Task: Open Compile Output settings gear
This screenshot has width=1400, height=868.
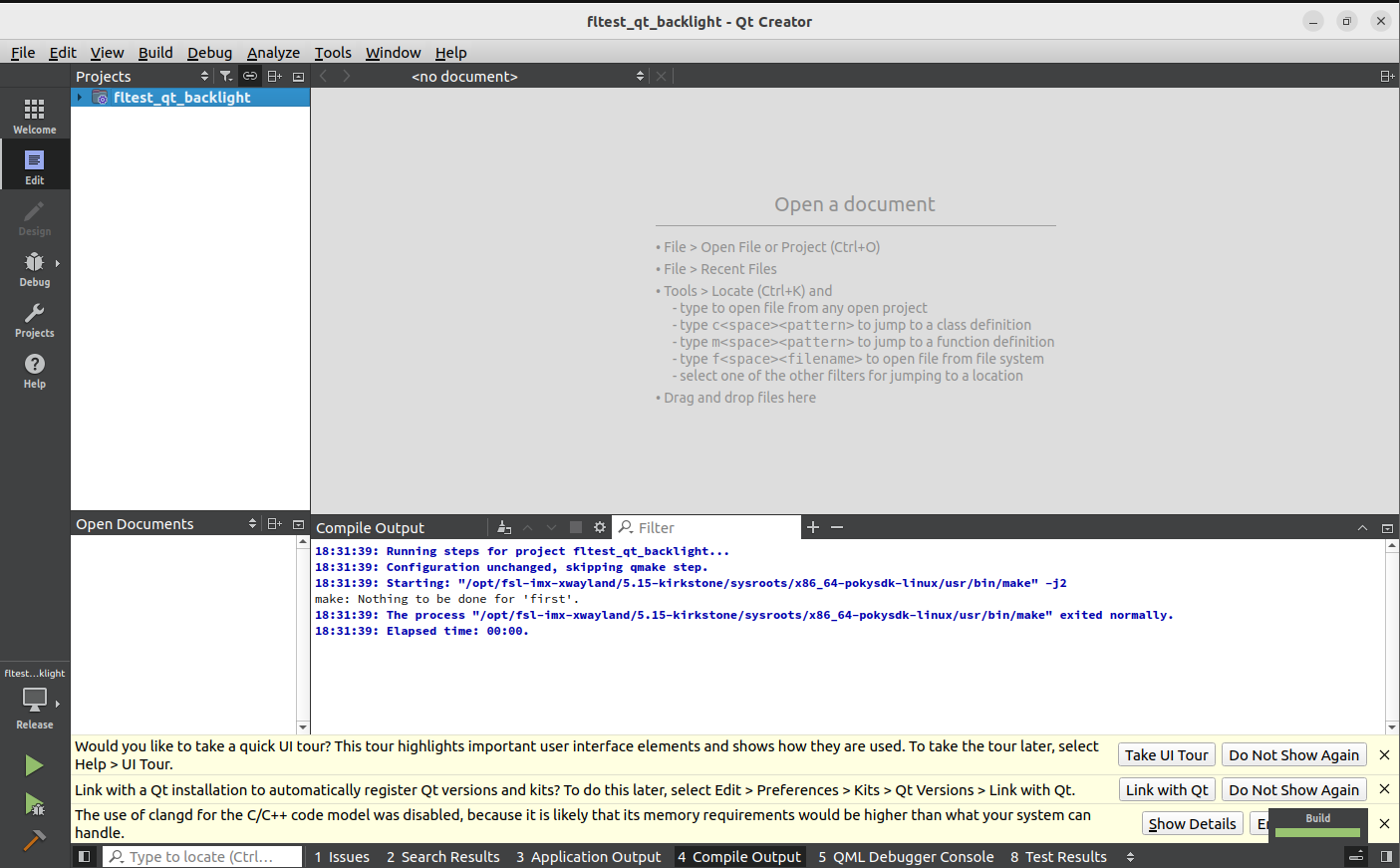Action: click(600, 527)
